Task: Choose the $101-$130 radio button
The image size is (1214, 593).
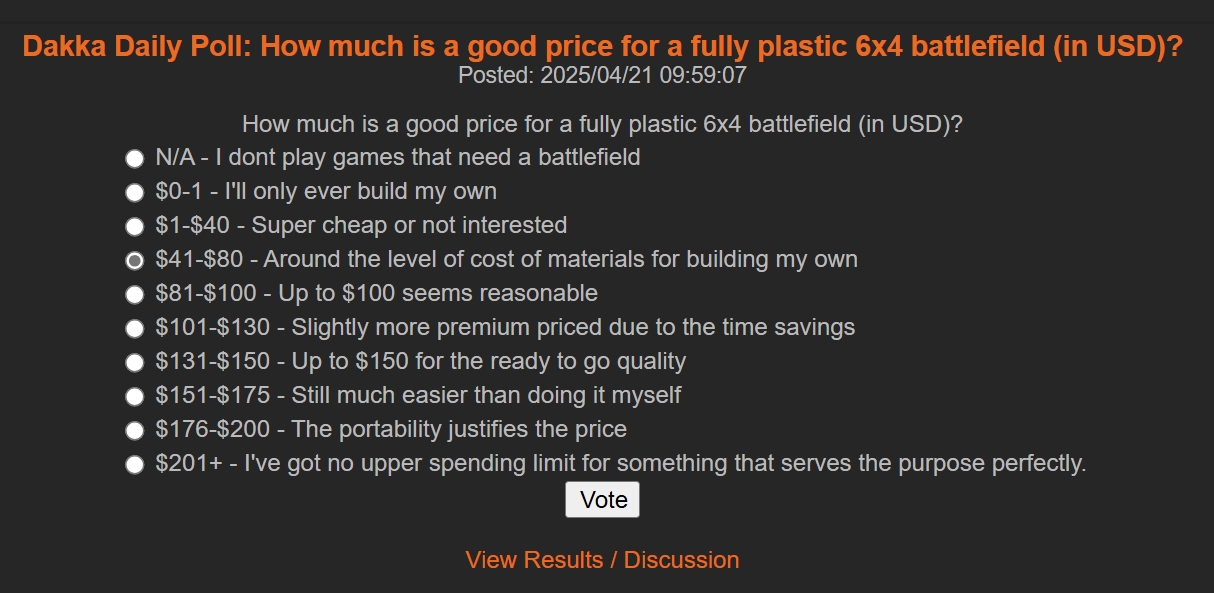Action: point(134,328)
